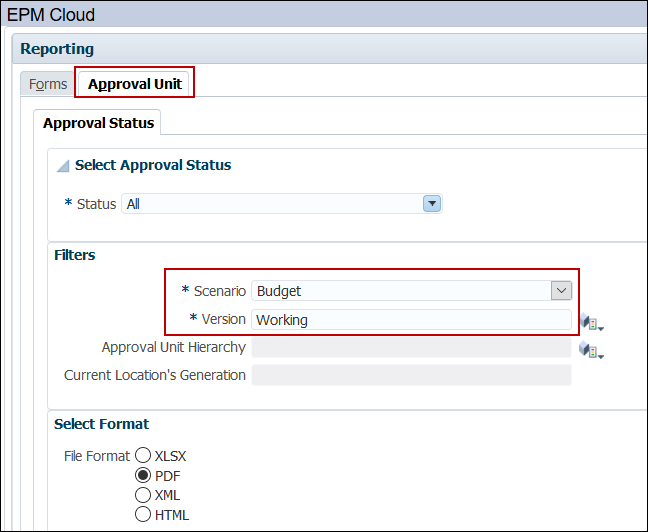
Task: Click the Status combo box showing All
Action: (281, 204)
